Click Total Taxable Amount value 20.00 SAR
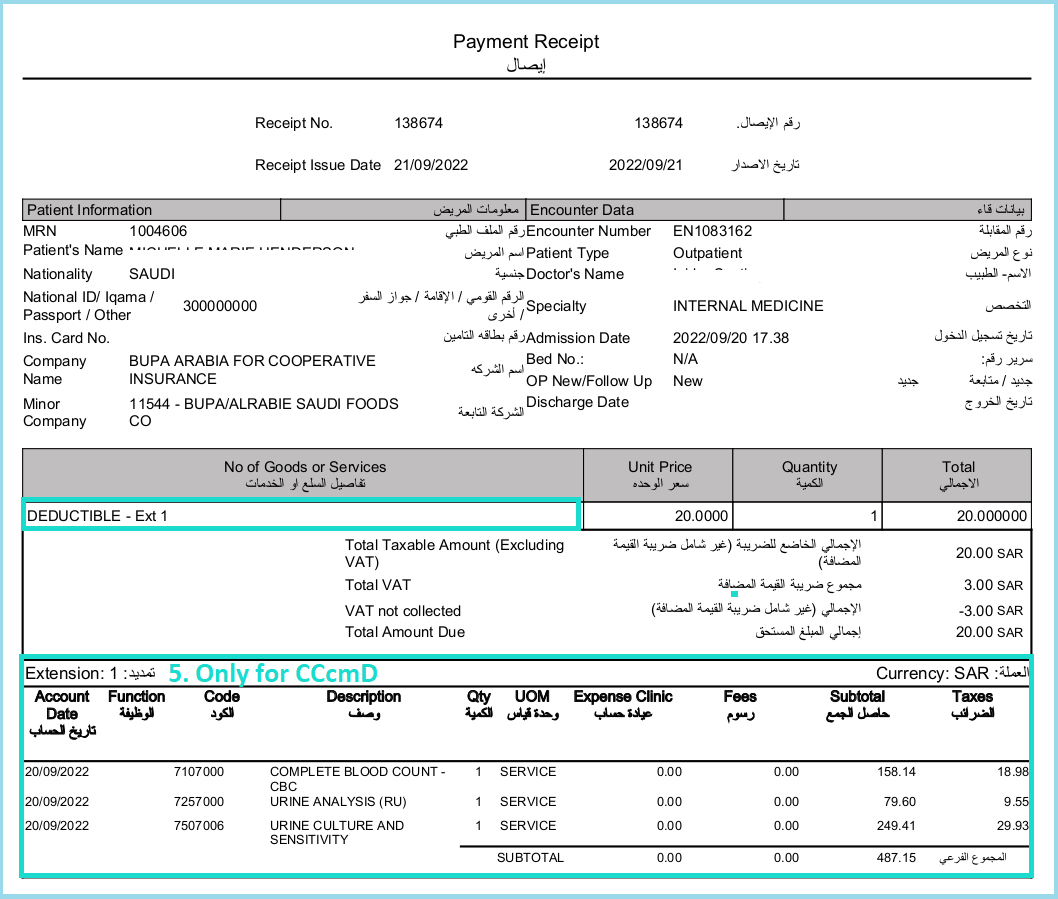The width and height of the screenshot is (1058, 899). tap(989, 553)
